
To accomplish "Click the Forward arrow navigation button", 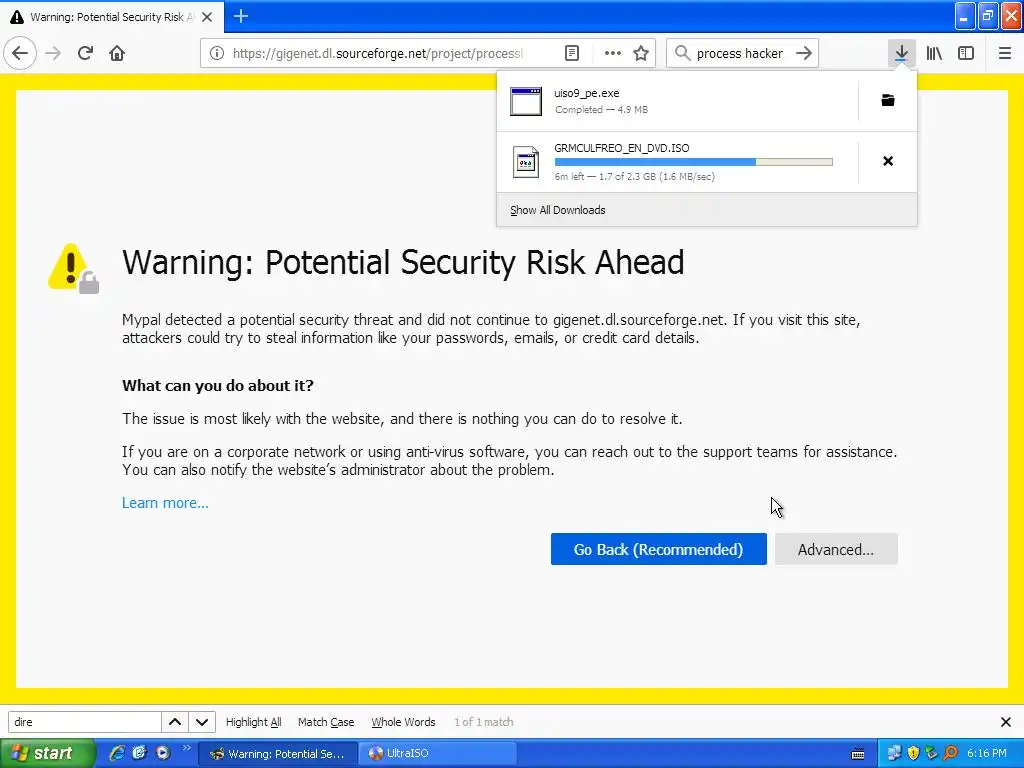I will 54,53.
